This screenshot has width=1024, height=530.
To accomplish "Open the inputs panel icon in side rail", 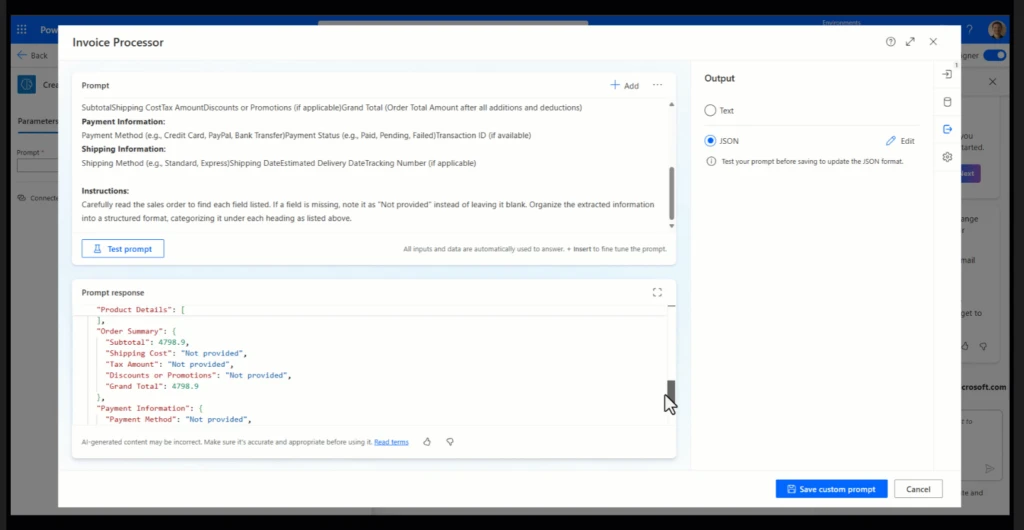I will pyautogui.click(x=947, y=74).
